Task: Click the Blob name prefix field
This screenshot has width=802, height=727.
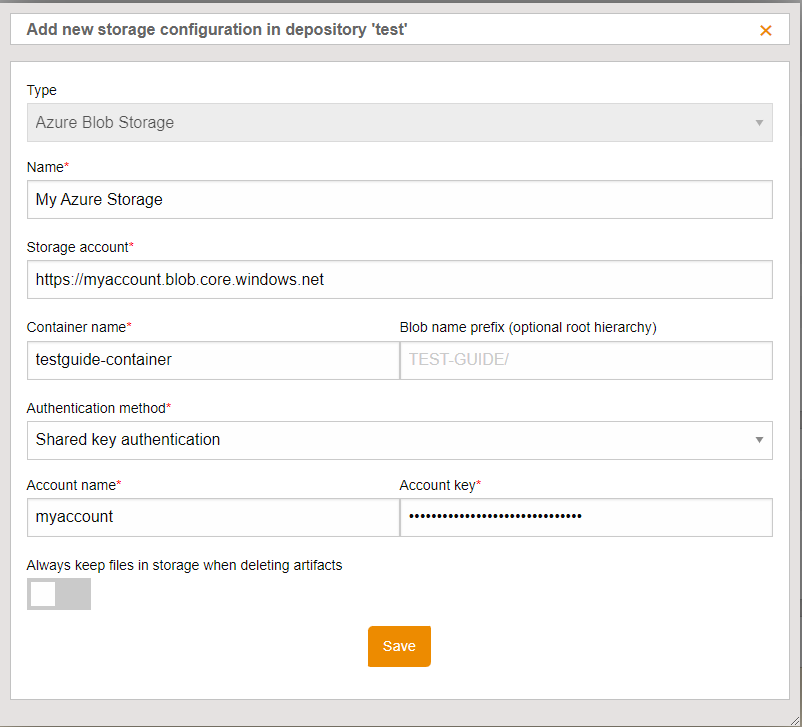Action: (x=586, y=360)
